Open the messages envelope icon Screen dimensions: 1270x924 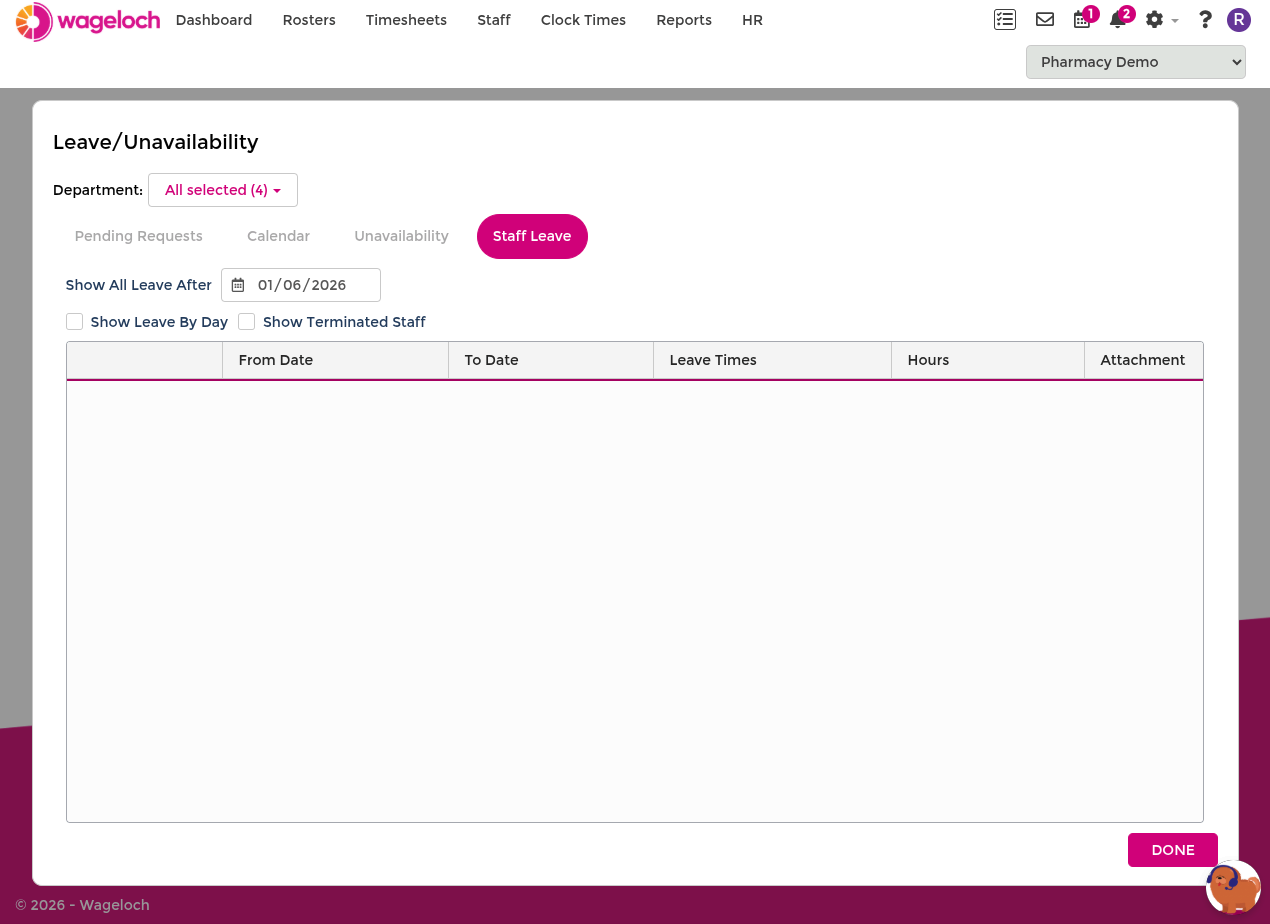(x=1045, y=19)
